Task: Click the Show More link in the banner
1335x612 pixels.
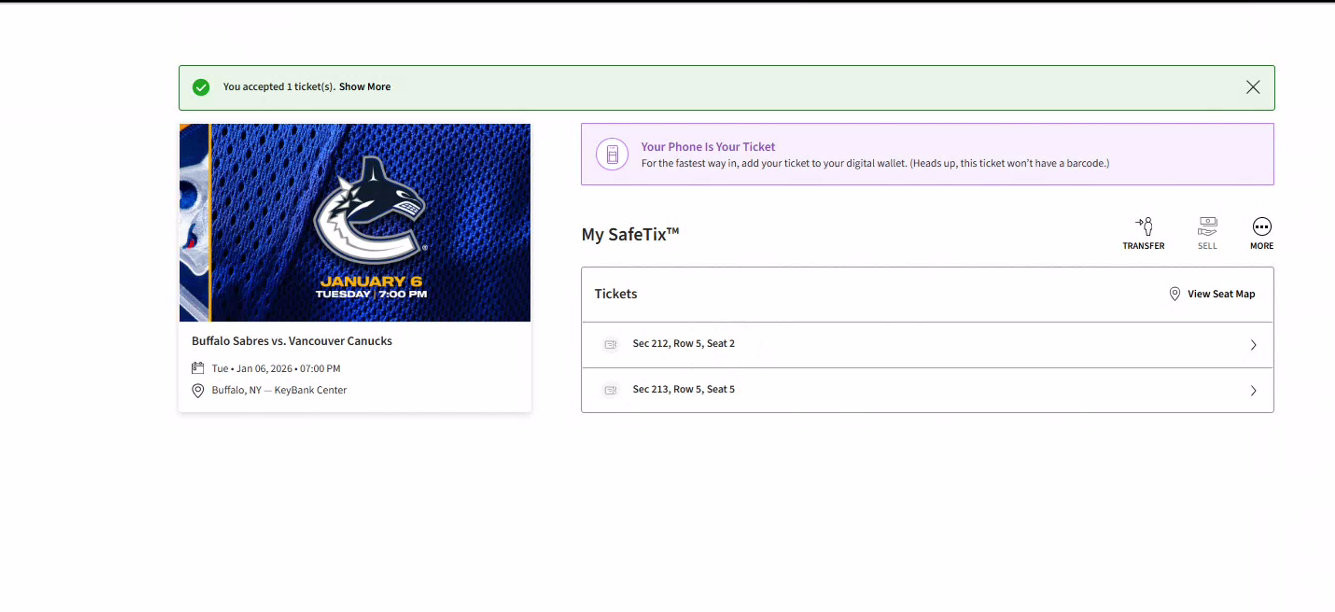Action: (x=365, y=87)
